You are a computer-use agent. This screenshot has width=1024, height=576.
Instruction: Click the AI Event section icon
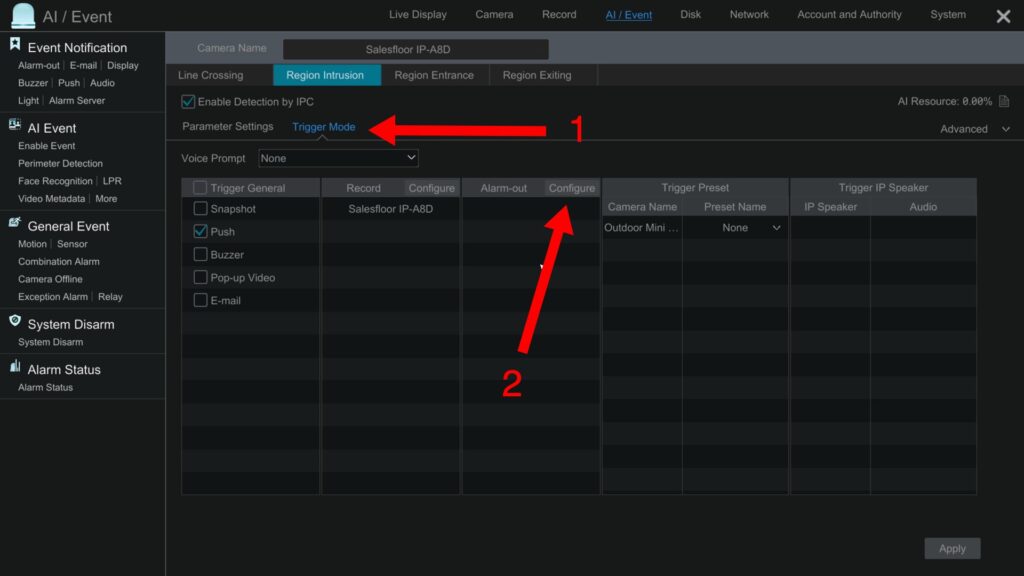click(x=14, y=125)
